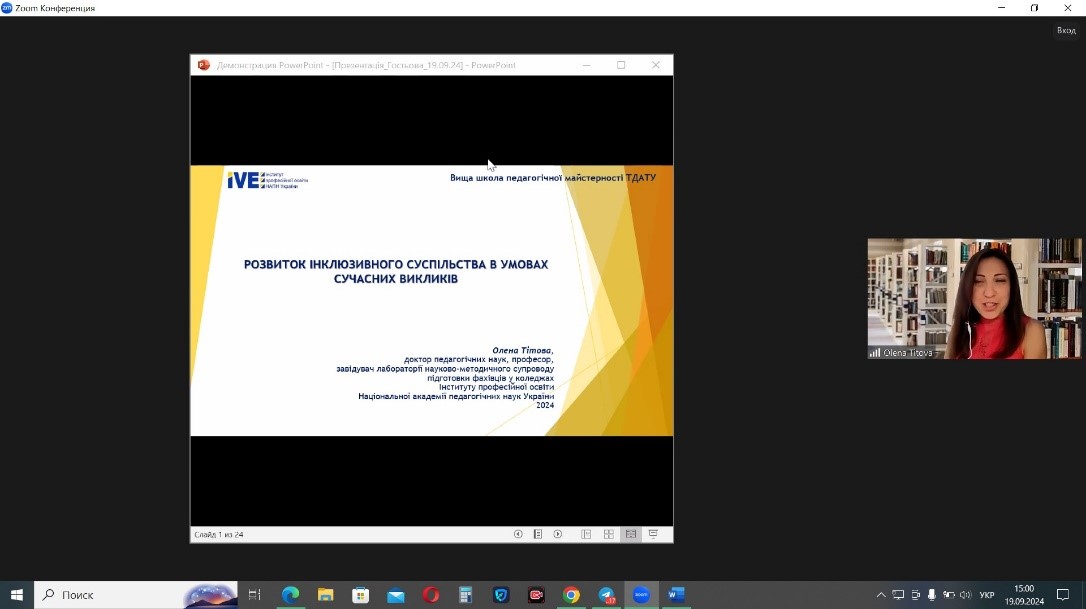
Task: Open the Windows Start menu
Action: pyautogui.click(x=17, y=594)
